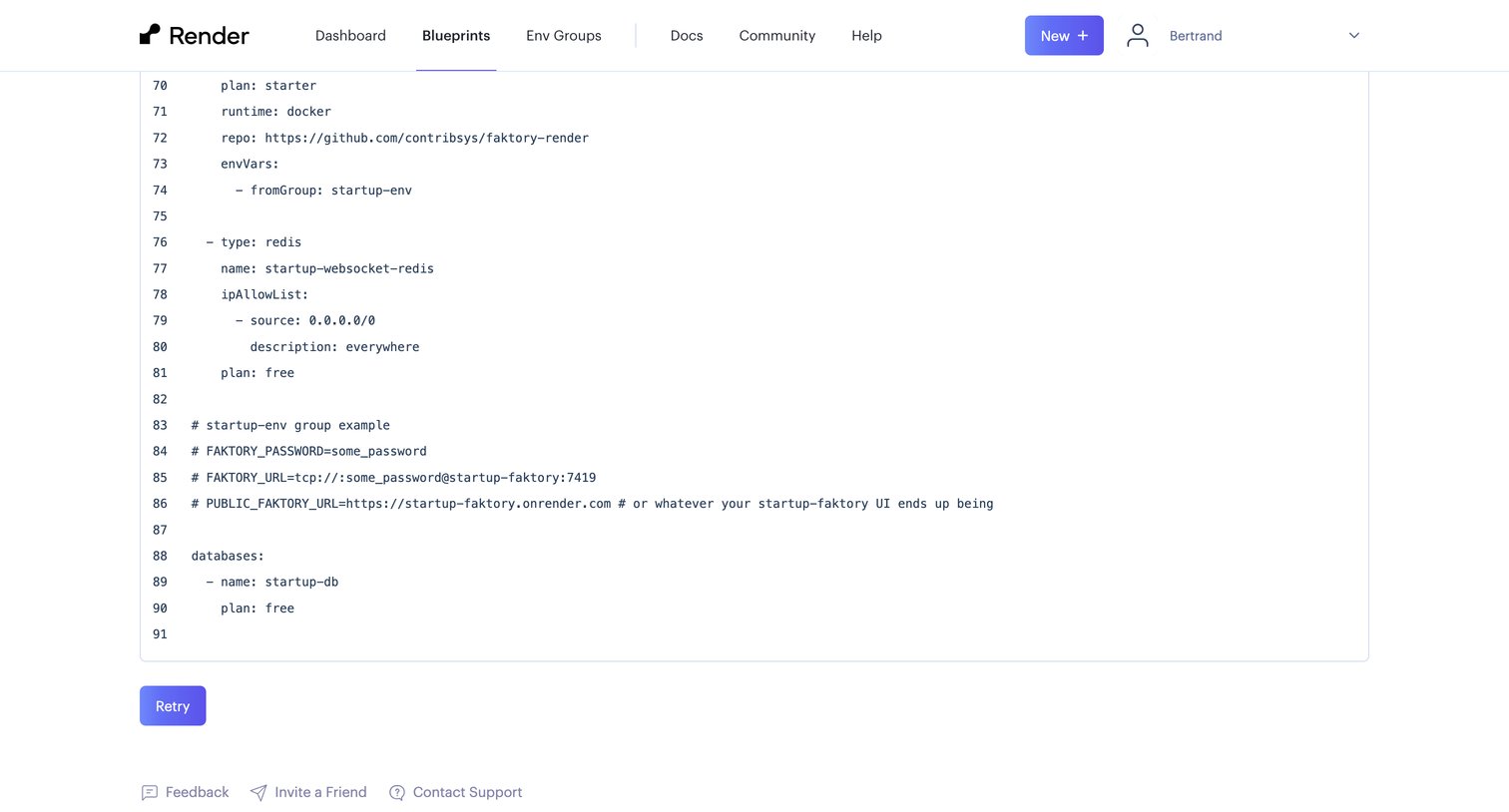Screen dimensions: 1509x812
Task: Click 'plan: free' on line 81
Action: [x=257, y=373]
